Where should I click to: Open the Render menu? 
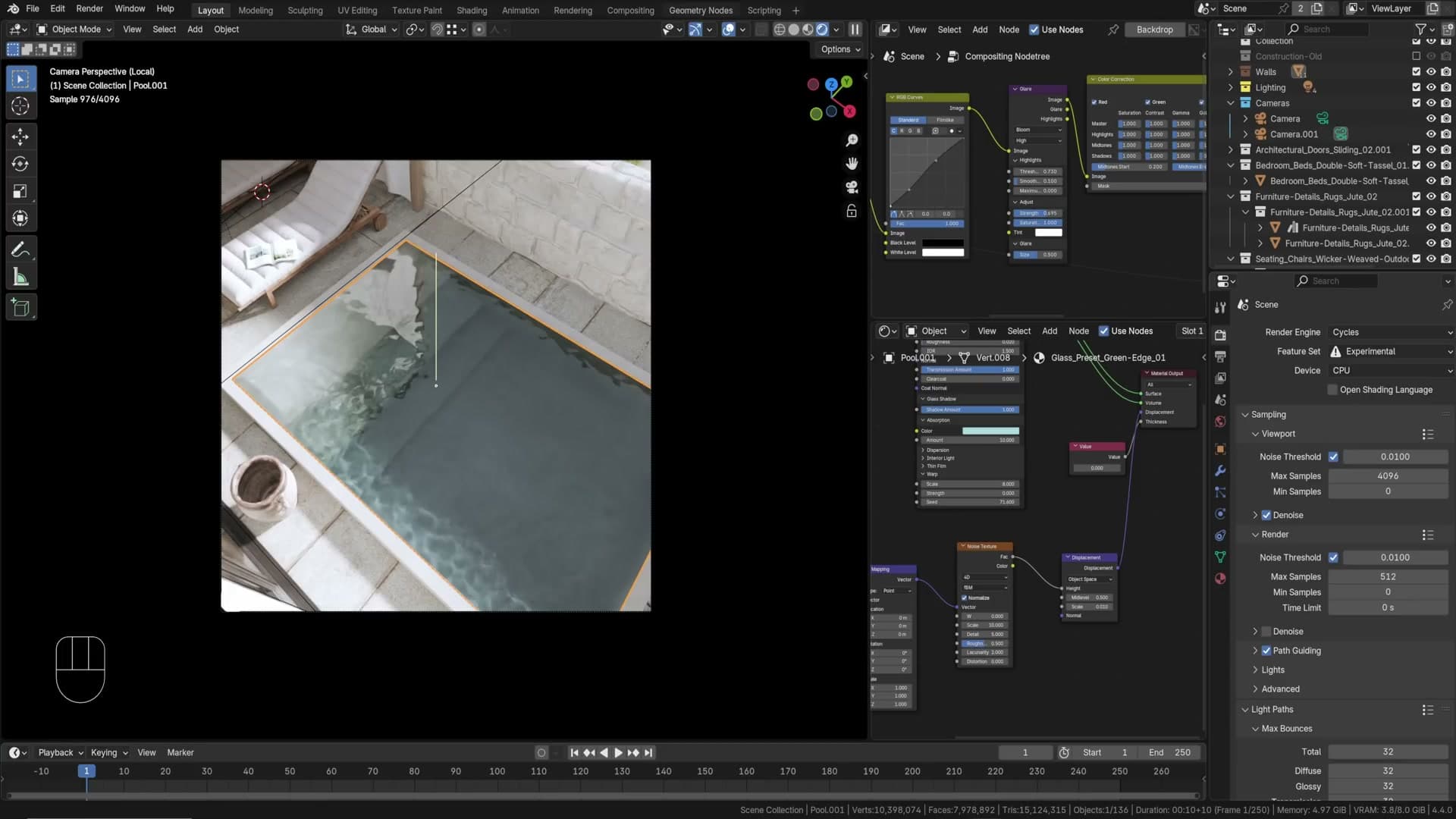[89, 9]
